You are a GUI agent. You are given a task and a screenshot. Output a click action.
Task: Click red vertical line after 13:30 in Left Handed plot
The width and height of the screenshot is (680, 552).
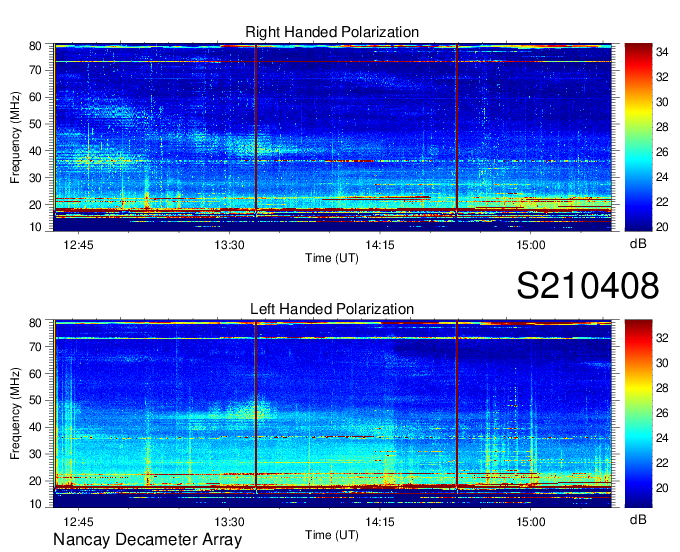point(256,404)
